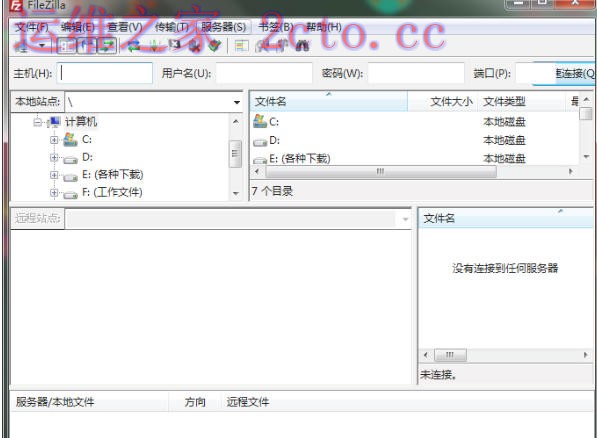Click the reconnect to last server icon
Viewport: 597px width, 438px height.
(x=214, y=46)
